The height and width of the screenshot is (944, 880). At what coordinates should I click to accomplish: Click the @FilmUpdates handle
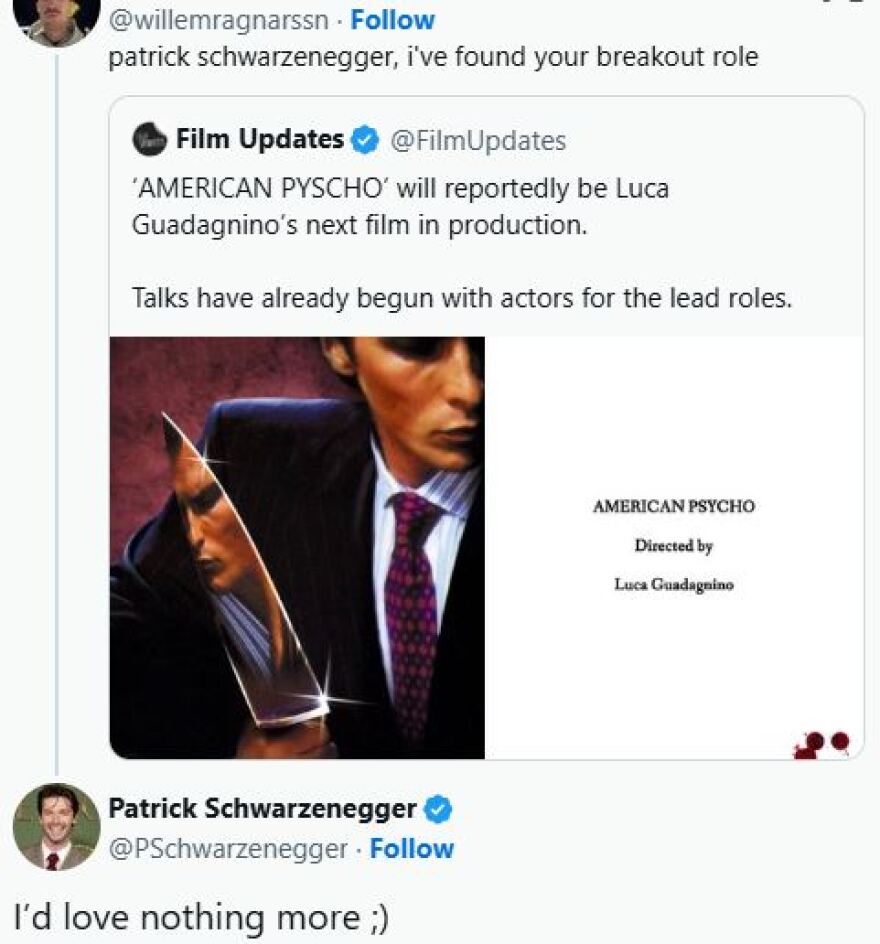[478, 141]
